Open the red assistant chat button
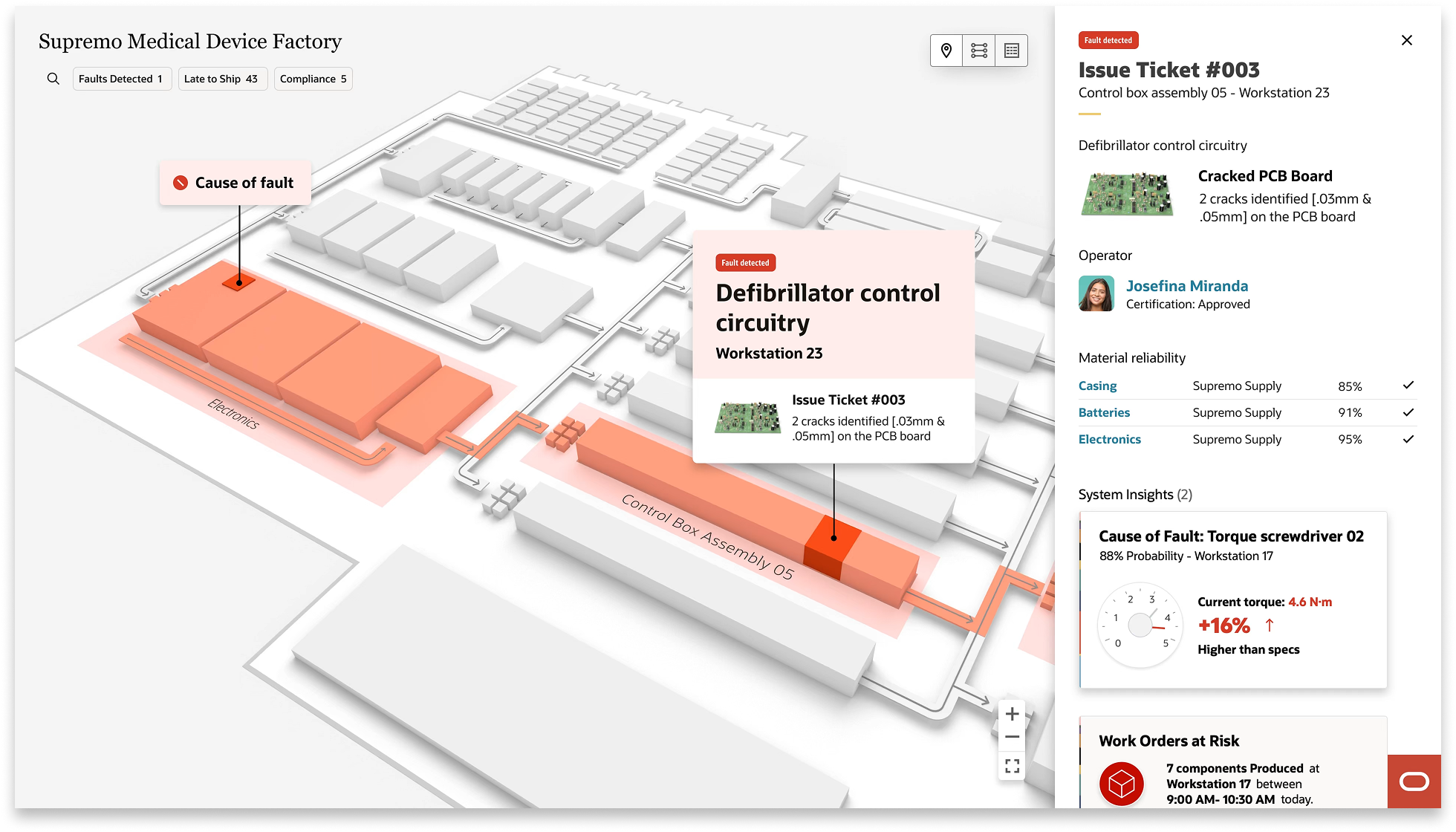Viewport: 1456px width, 832px height. (x=1414, y=781)
